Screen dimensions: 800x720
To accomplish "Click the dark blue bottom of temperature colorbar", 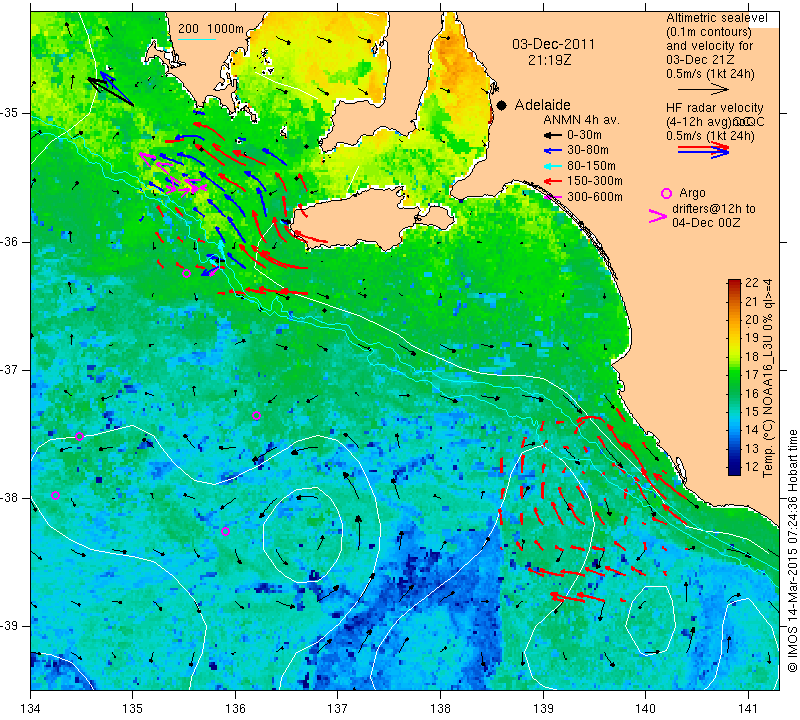I will pyautogui.click(x=734, y=471).
